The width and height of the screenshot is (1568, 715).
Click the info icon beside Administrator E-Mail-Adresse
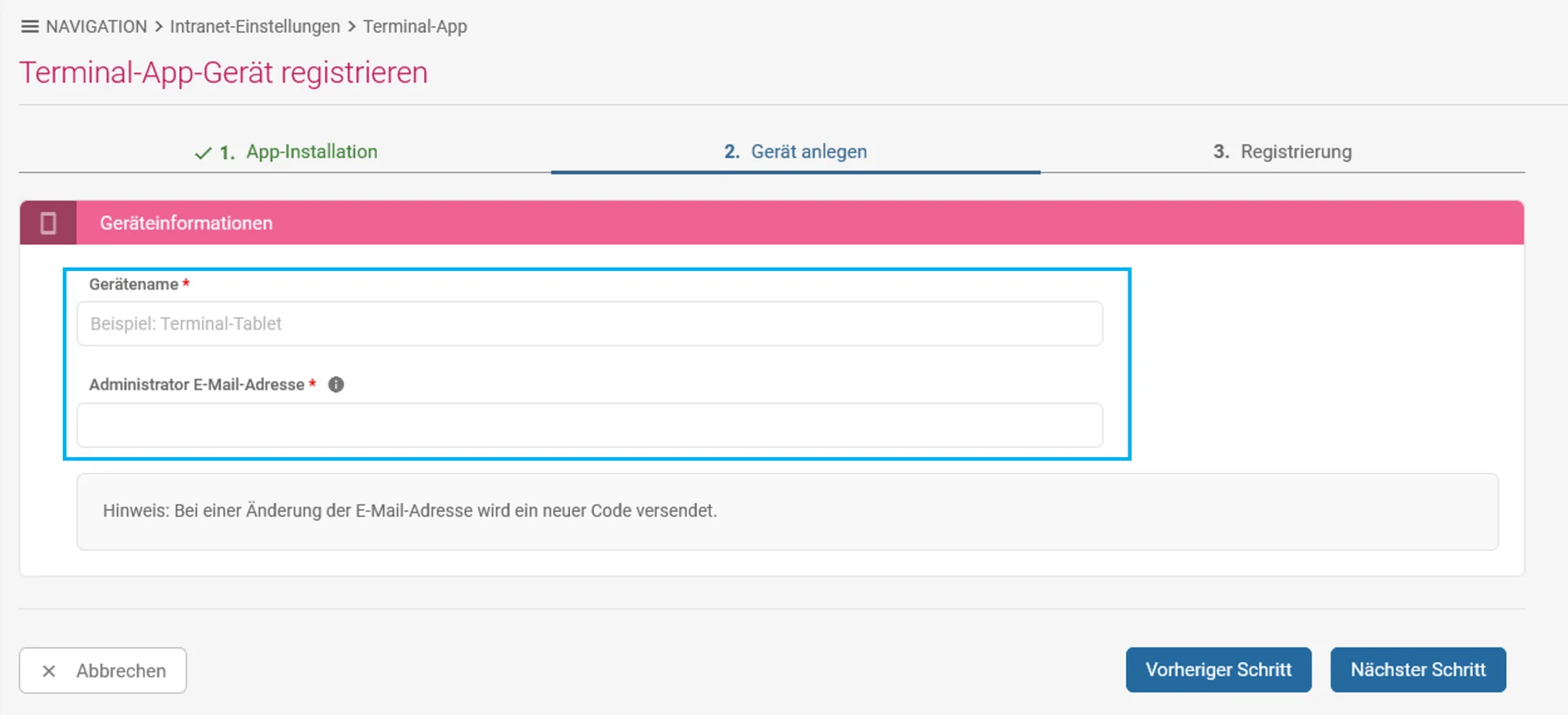tap(336, 384)
